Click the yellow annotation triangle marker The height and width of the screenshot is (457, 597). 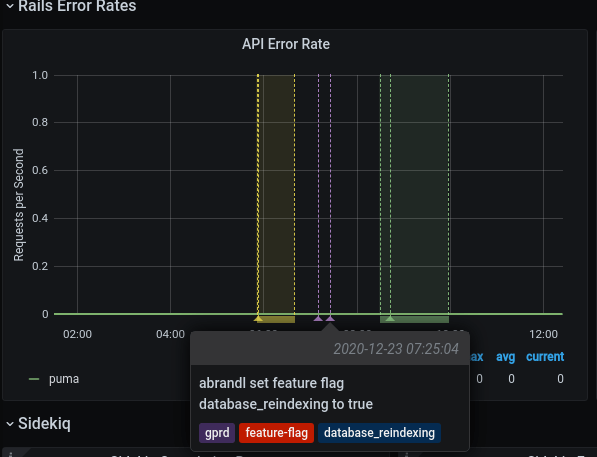tap(258, 318)
